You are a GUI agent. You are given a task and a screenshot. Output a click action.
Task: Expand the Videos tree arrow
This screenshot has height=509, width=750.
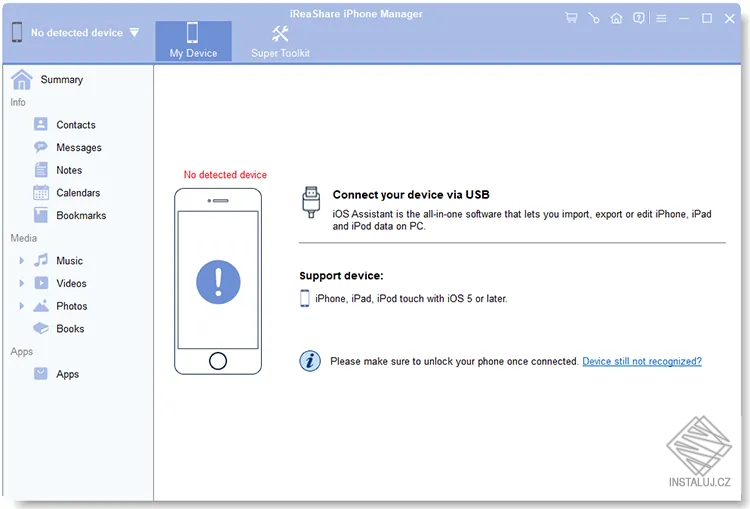[x=22, y=283]
